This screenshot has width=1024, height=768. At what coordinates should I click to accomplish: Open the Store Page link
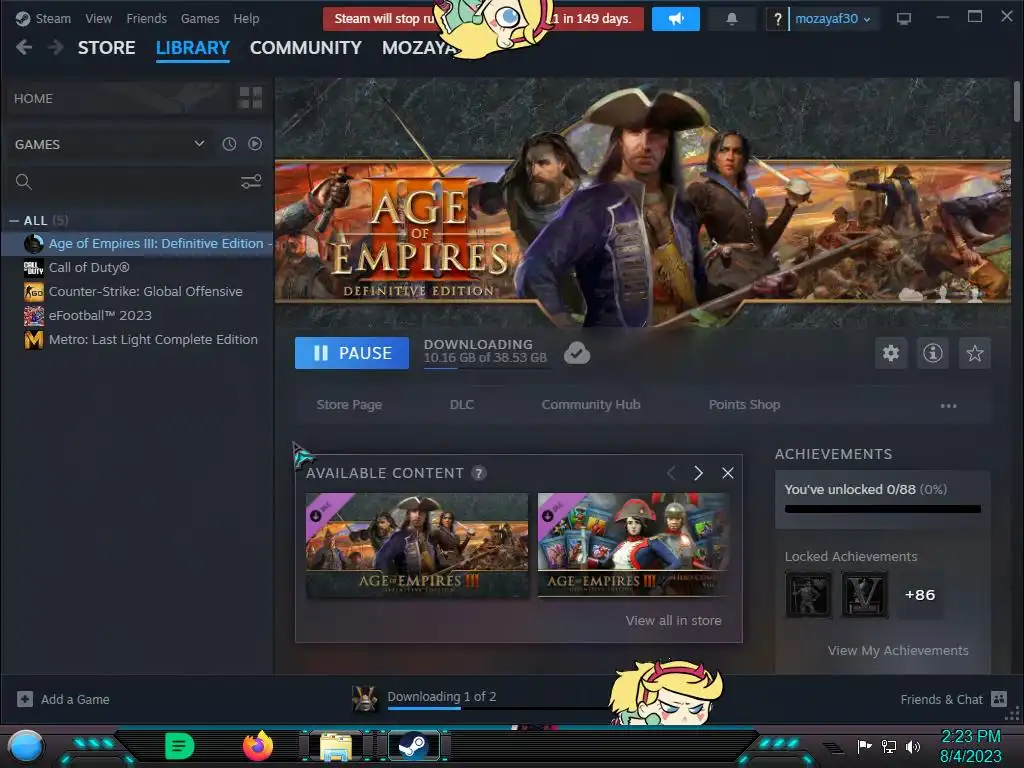point(349,405)
